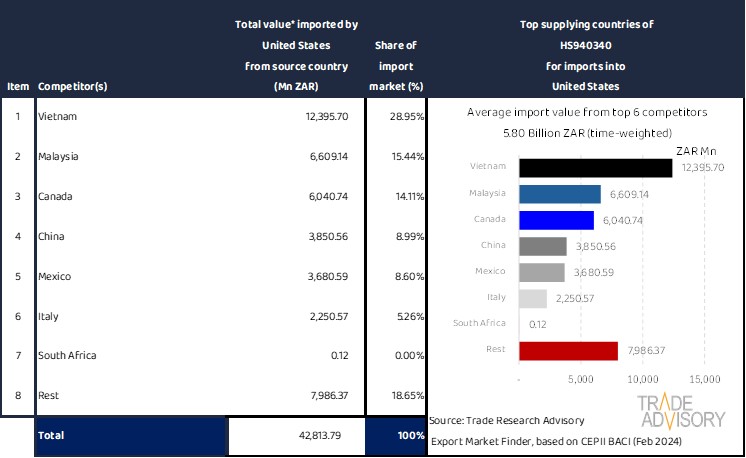746x458 pixels.
Task: Click the bright blue Canada bar
Action: point(557,220)
